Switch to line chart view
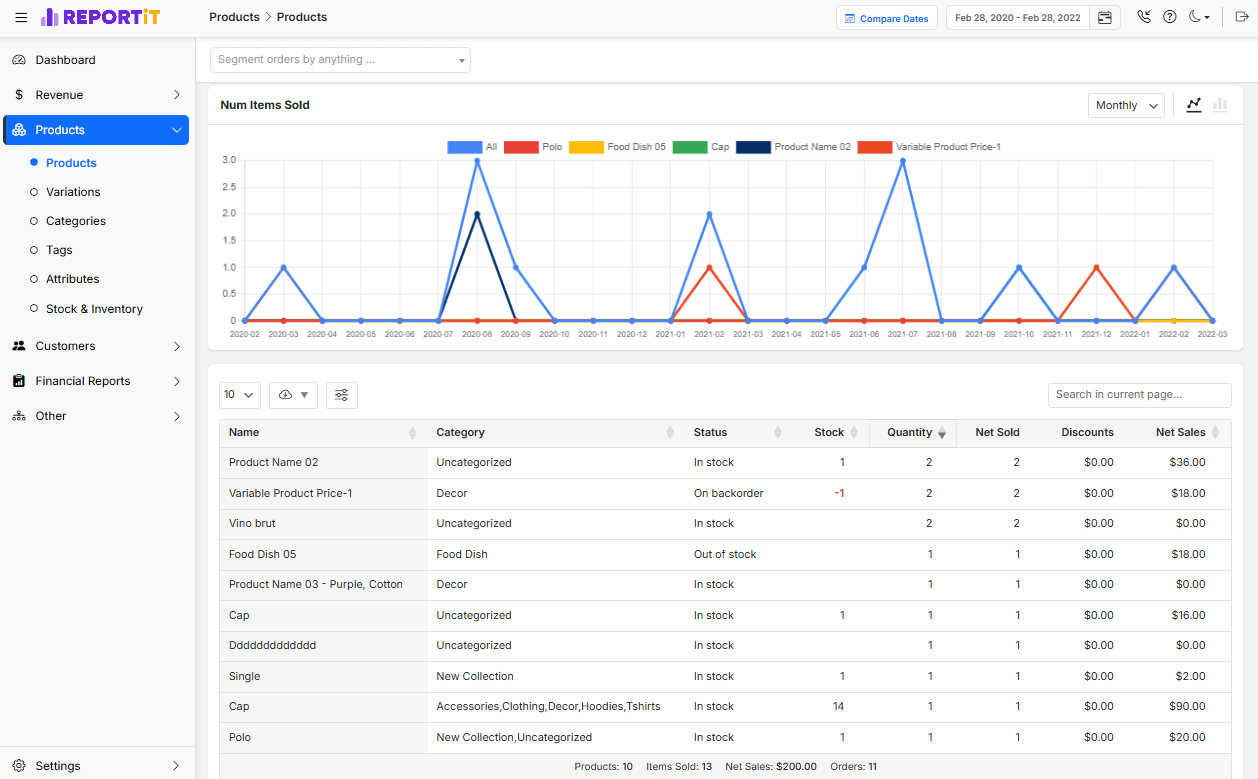This screenshot has width=1258, height=779. [1193, 105]
